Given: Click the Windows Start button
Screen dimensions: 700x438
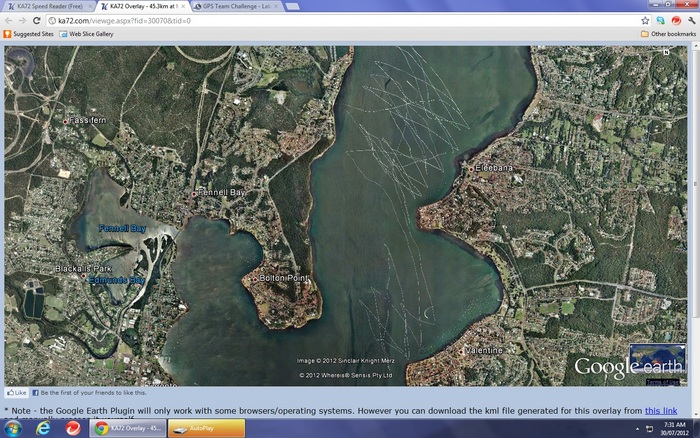Looking at the screenshot, I should tap(11, 428).
